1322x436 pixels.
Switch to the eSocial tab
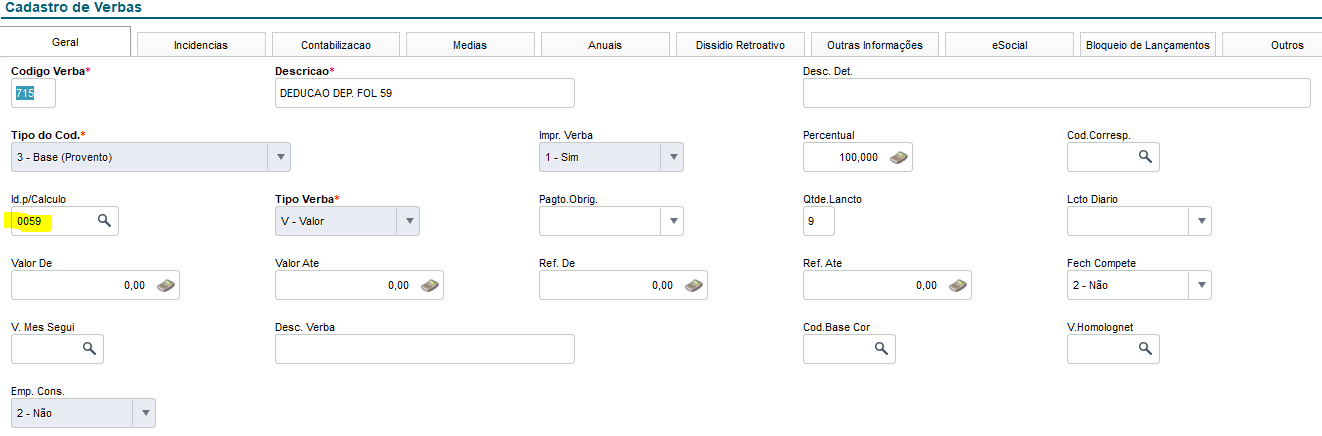point(1009,45)
